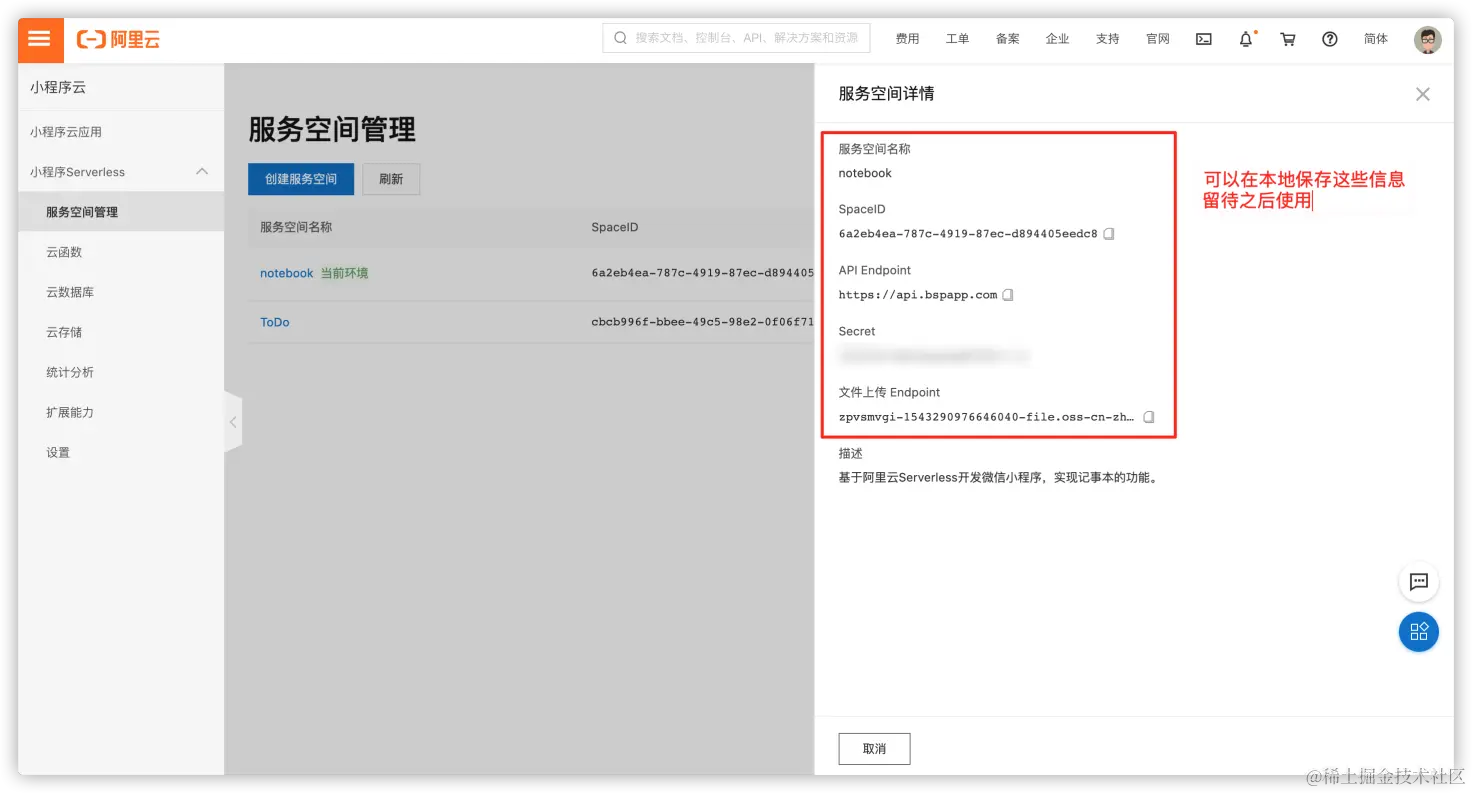
Task: Open 小程序云应用 in the sidebar
Action: click(x=121, y=132)
